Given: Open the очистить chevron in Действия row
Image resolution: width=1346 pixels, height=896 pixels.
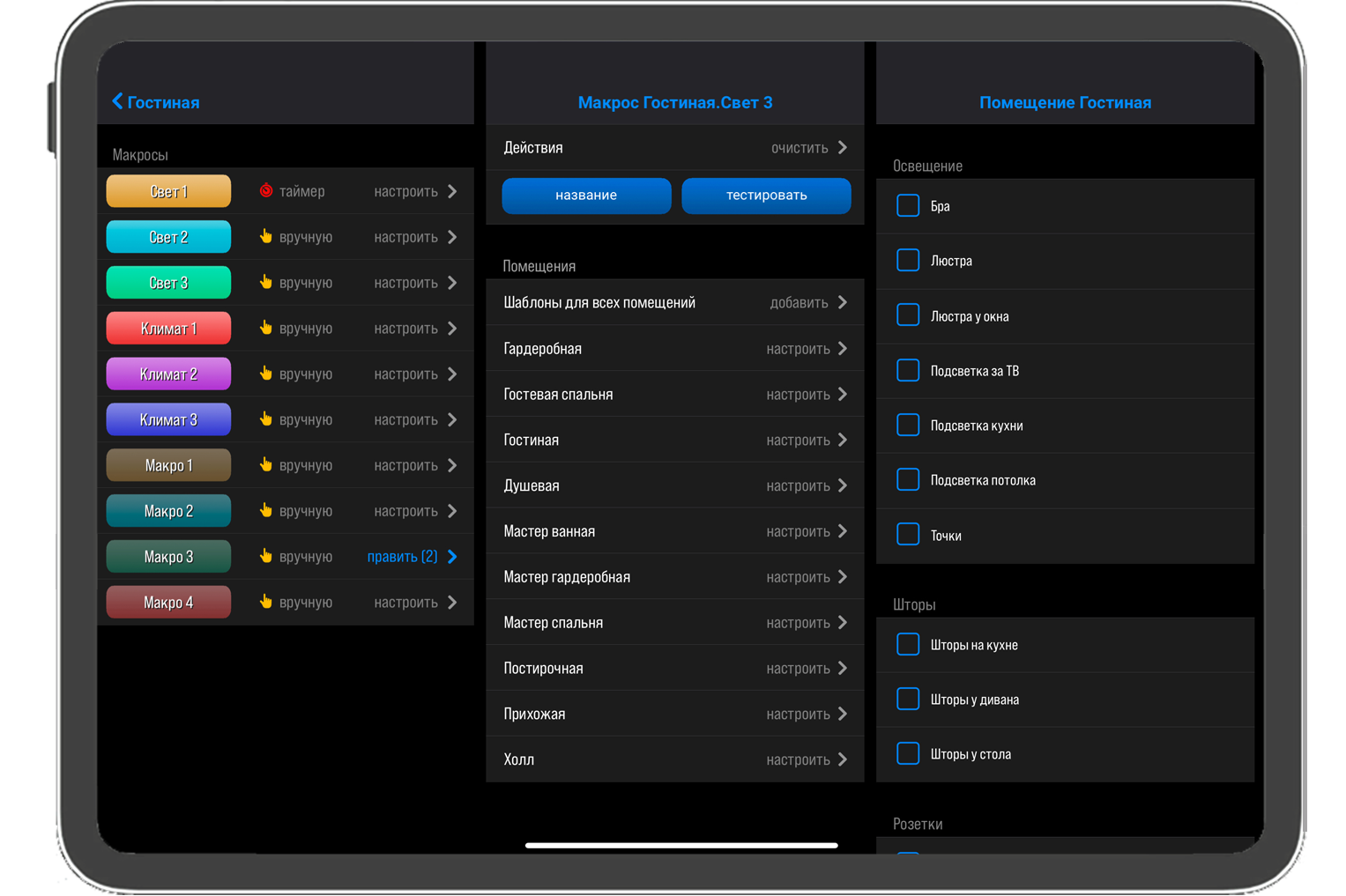Looking at the screenshot, I should (843, 147).
